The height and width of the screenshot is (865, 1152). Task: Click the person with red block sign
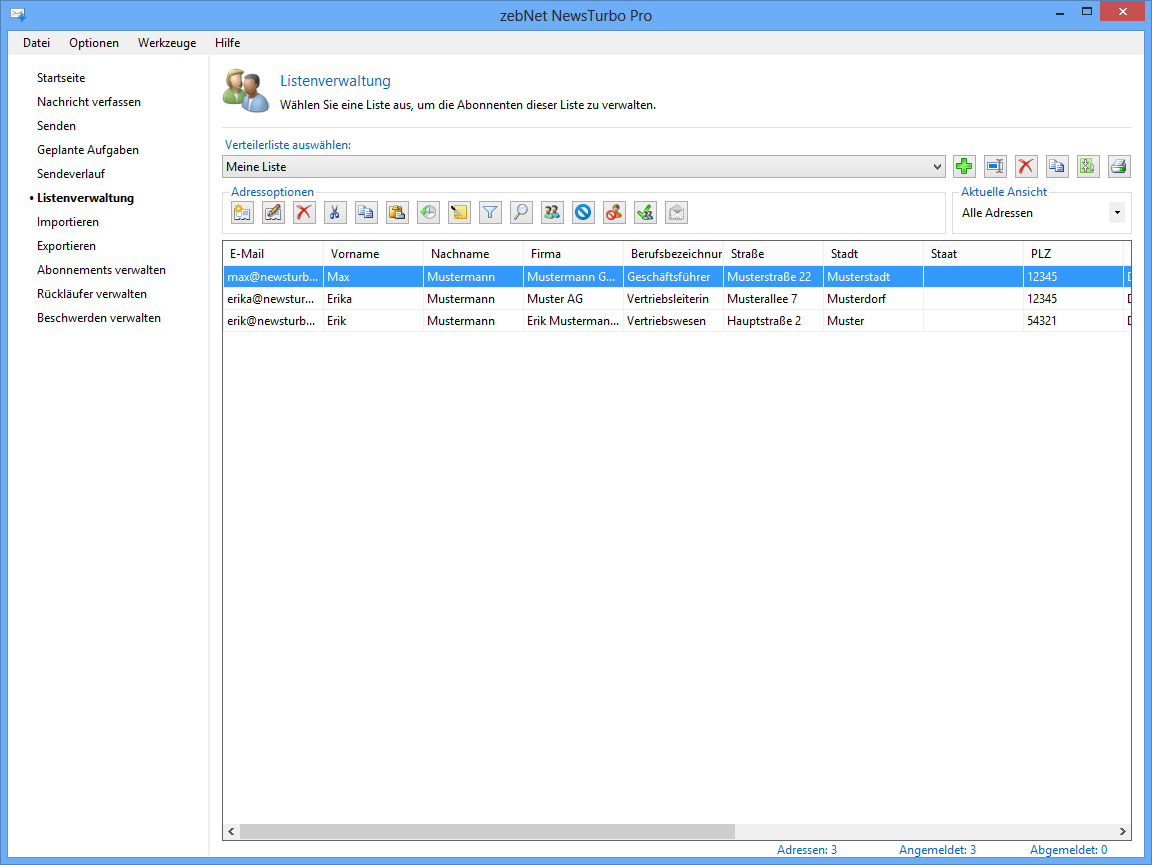click(614, 213)
